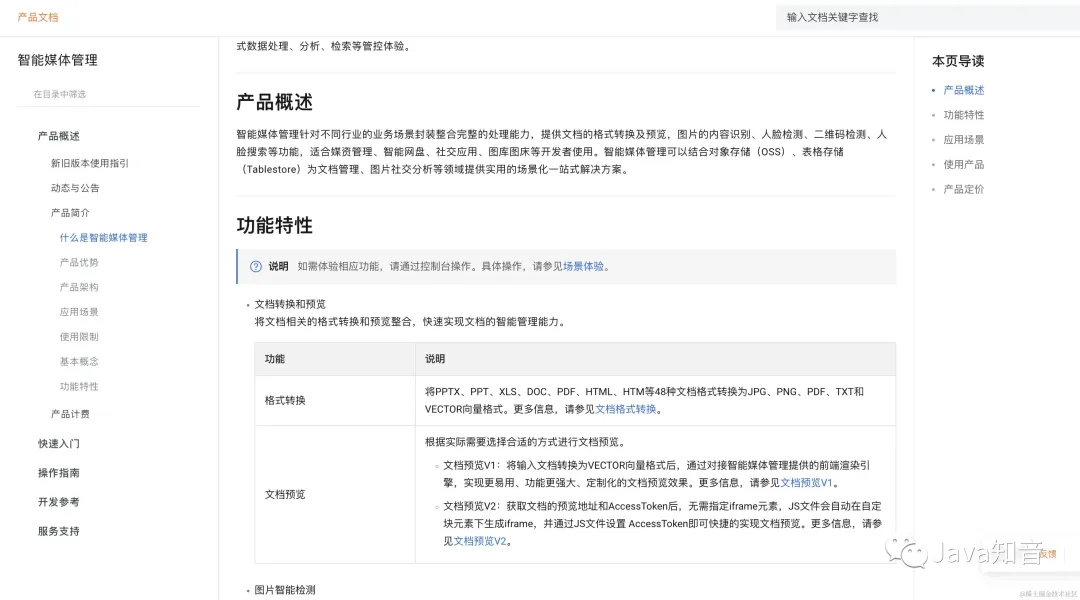Click the 产品文档 logo in top bar

38,17
